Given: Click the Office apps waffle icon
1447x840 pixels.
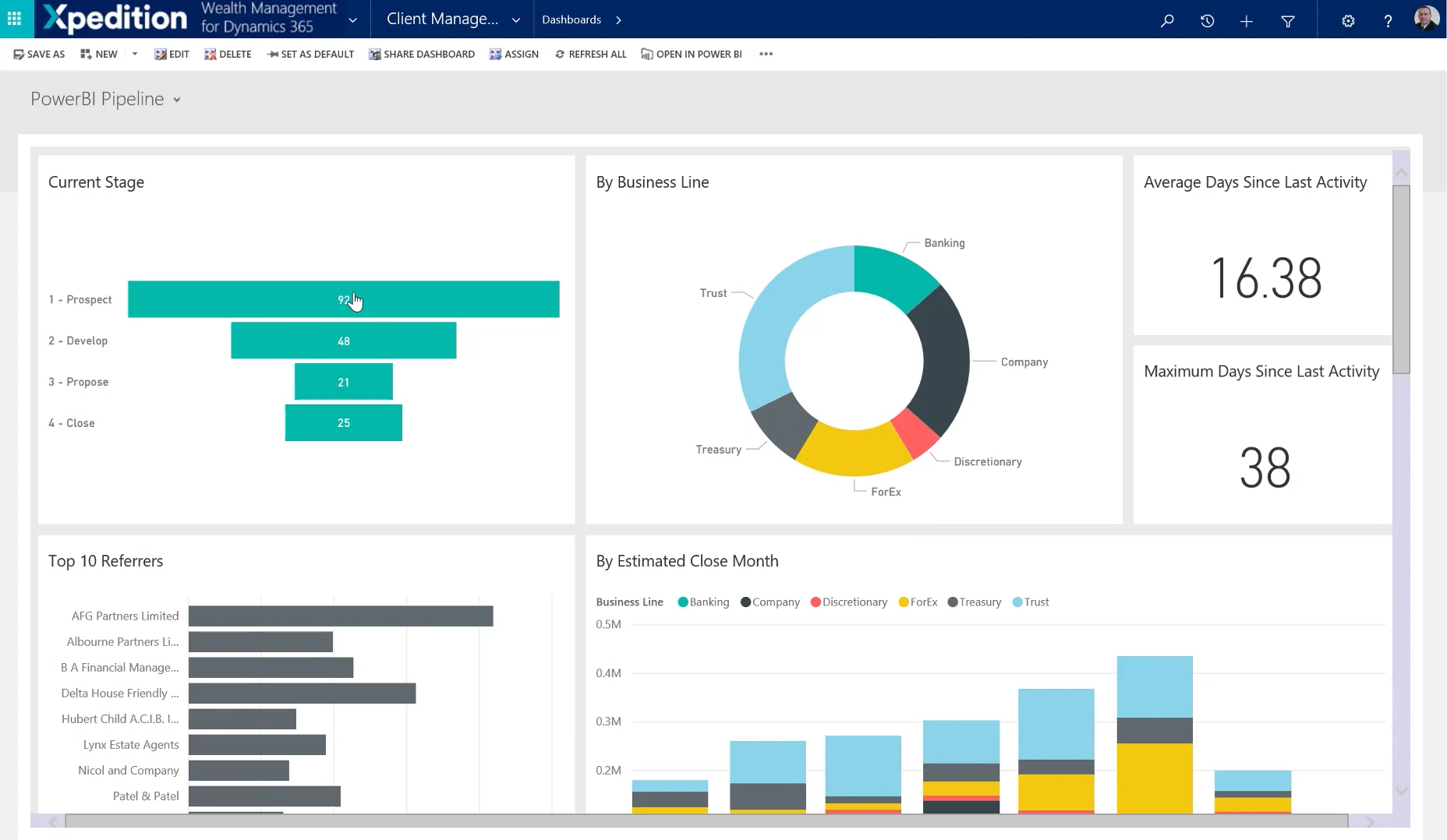Looking at the screenshot, I should (14, 18).
